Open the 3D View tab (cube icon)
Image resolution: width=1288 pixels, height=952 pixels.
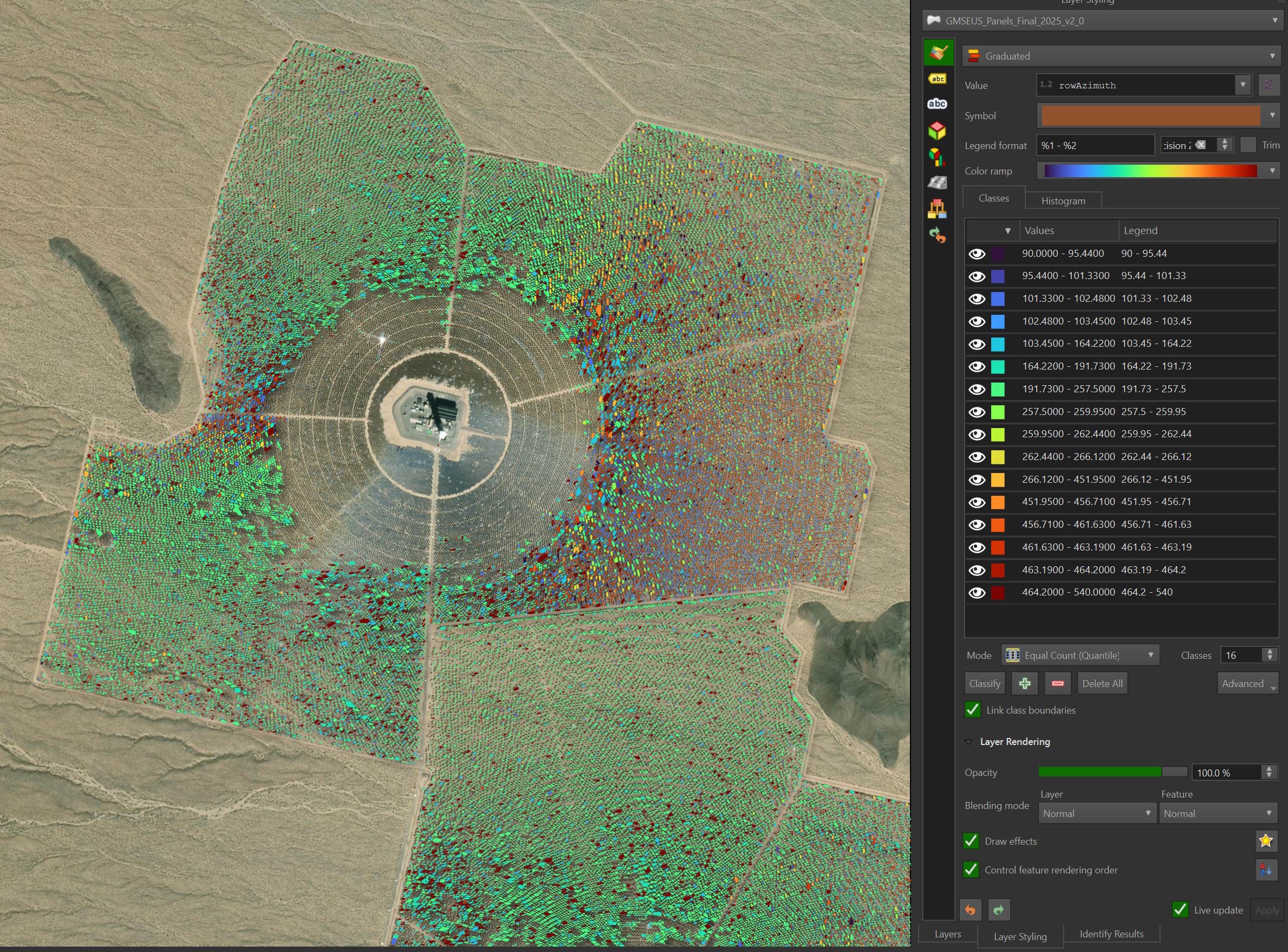coord(937,130)
